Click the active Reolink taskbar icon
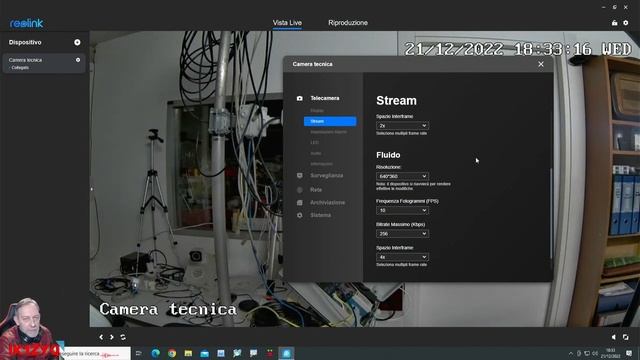Screen dimensions: 640x360 286,353
